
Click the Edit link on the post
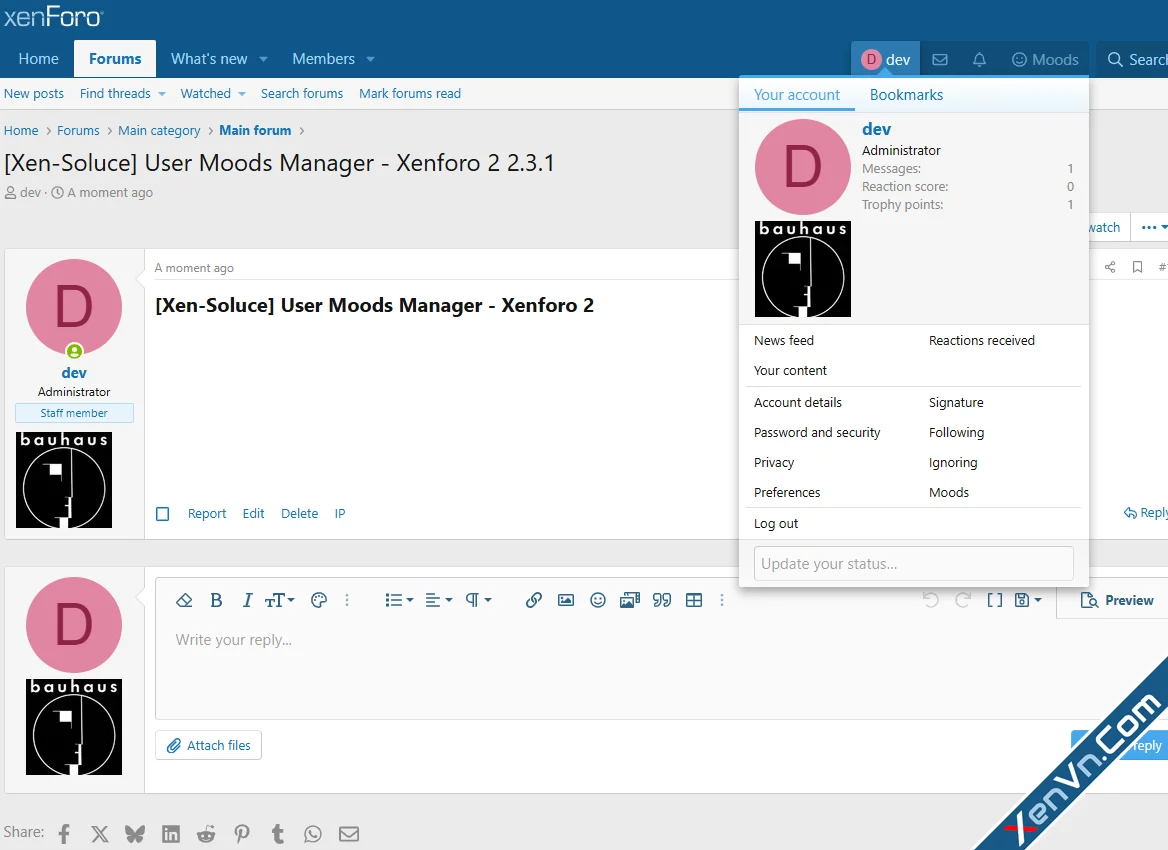coord(253,514)
